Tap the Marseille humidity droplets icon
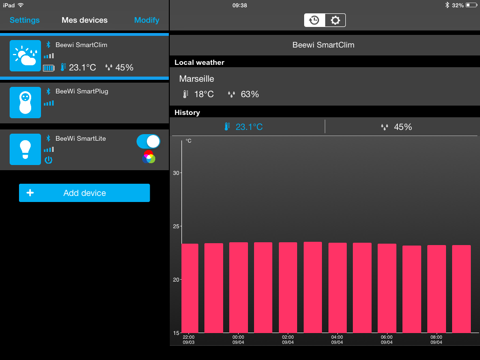 tap(231, 94)
